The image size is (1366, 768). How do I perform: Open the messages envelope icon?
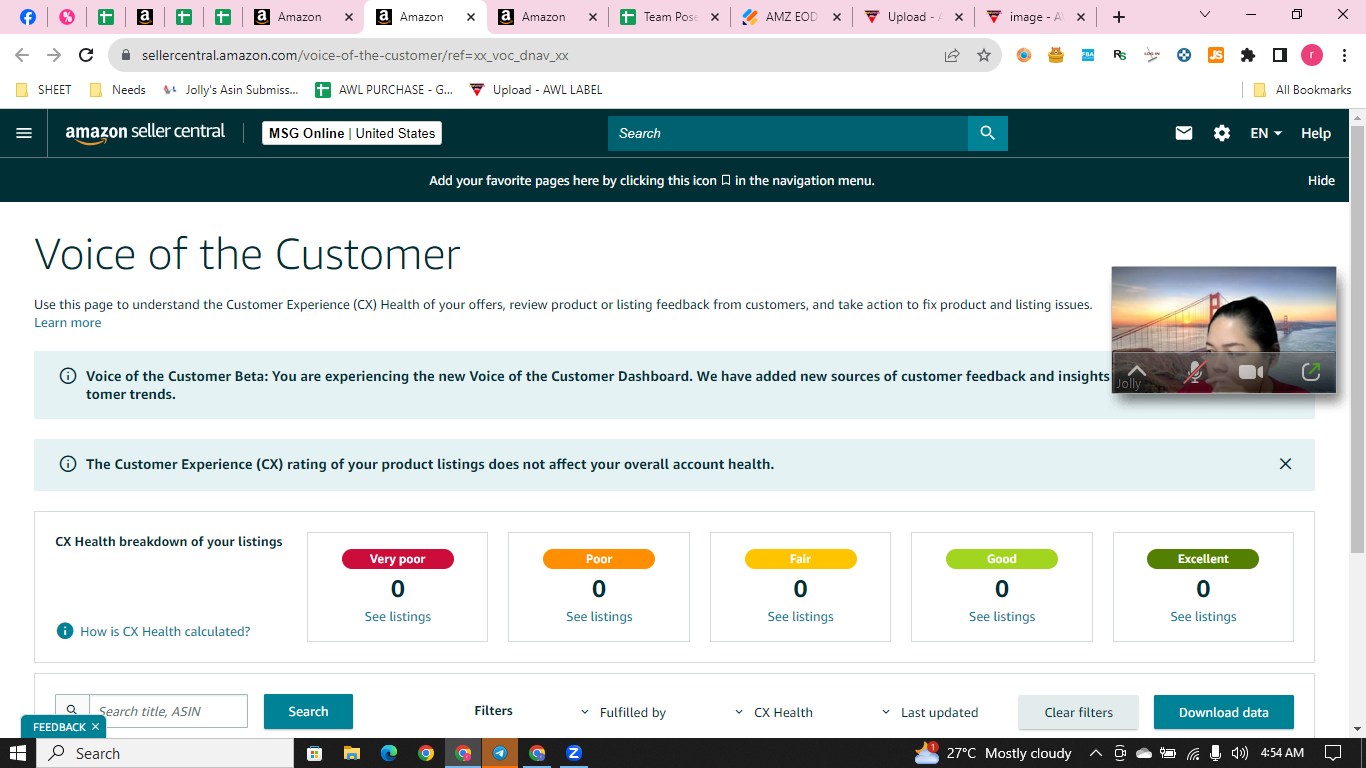[1184, 133]
